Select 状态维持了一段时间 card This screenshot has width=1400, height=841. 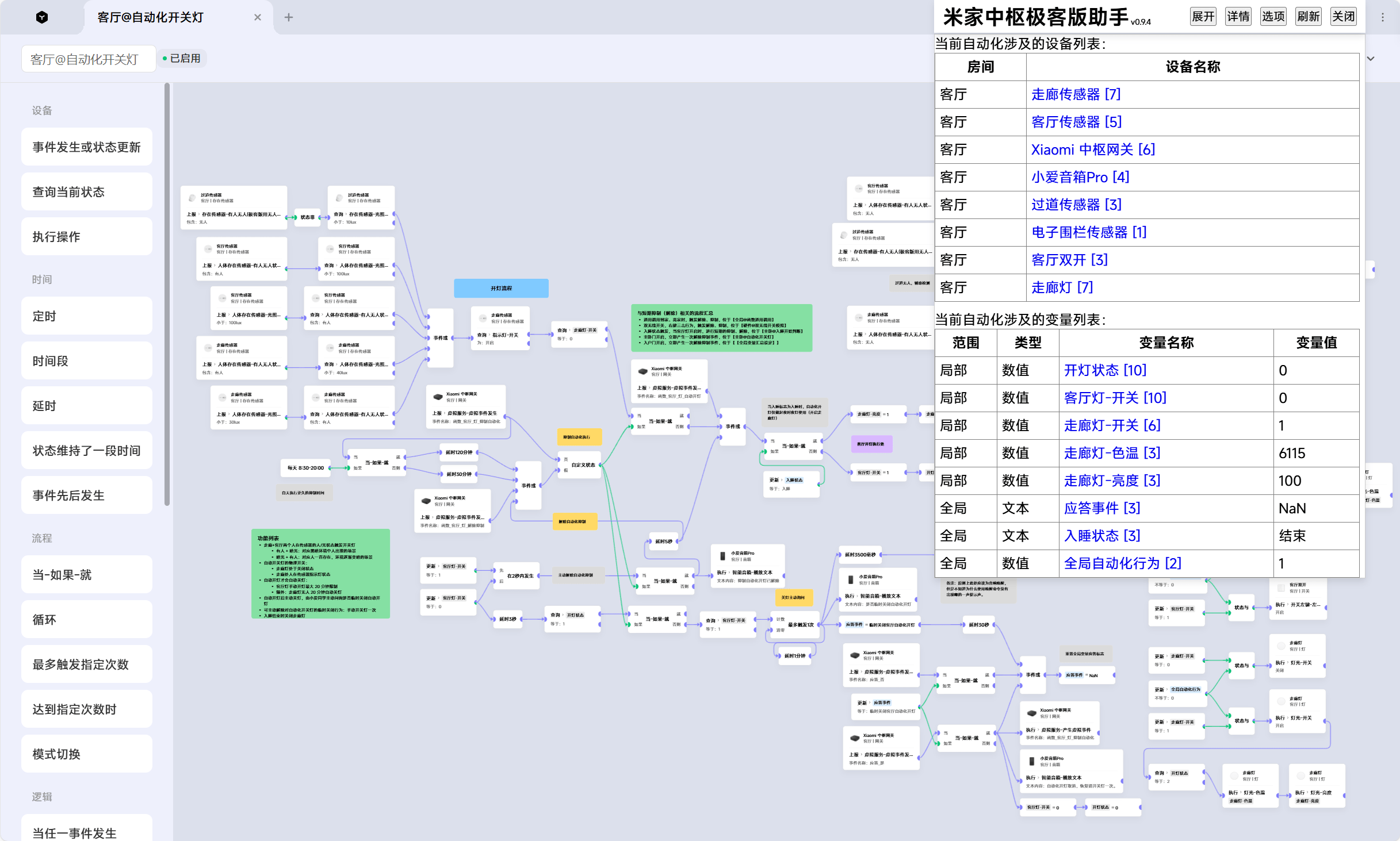coord(87,451)
